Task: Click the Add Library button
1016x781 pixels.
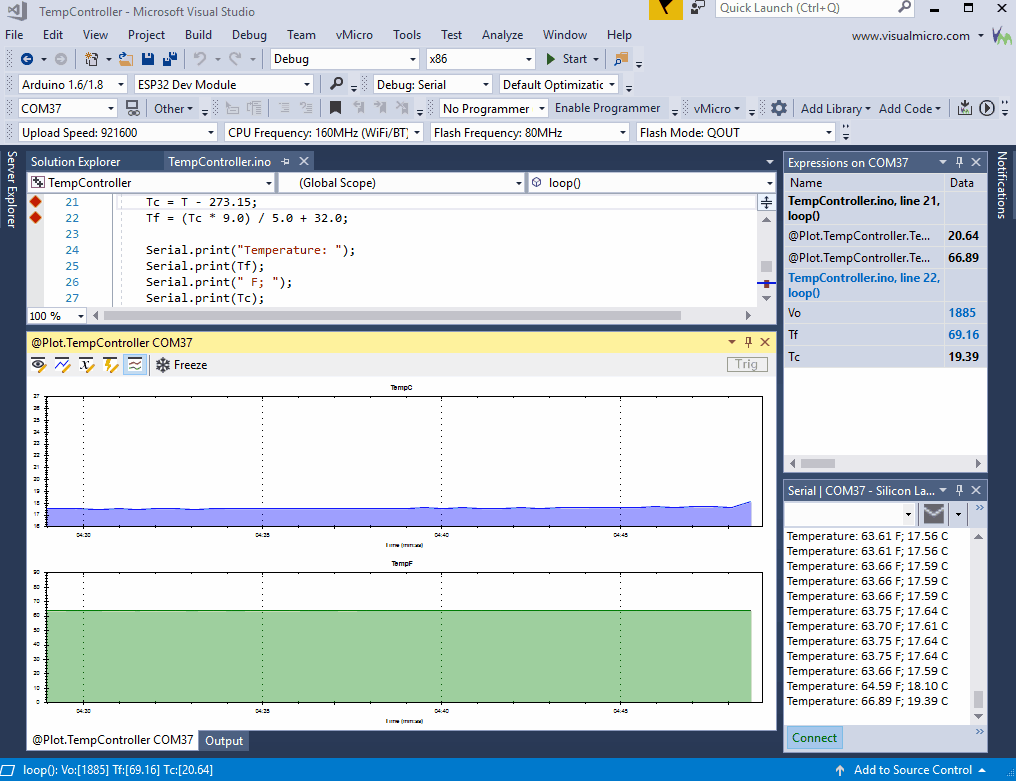Action: pos(835,108)
